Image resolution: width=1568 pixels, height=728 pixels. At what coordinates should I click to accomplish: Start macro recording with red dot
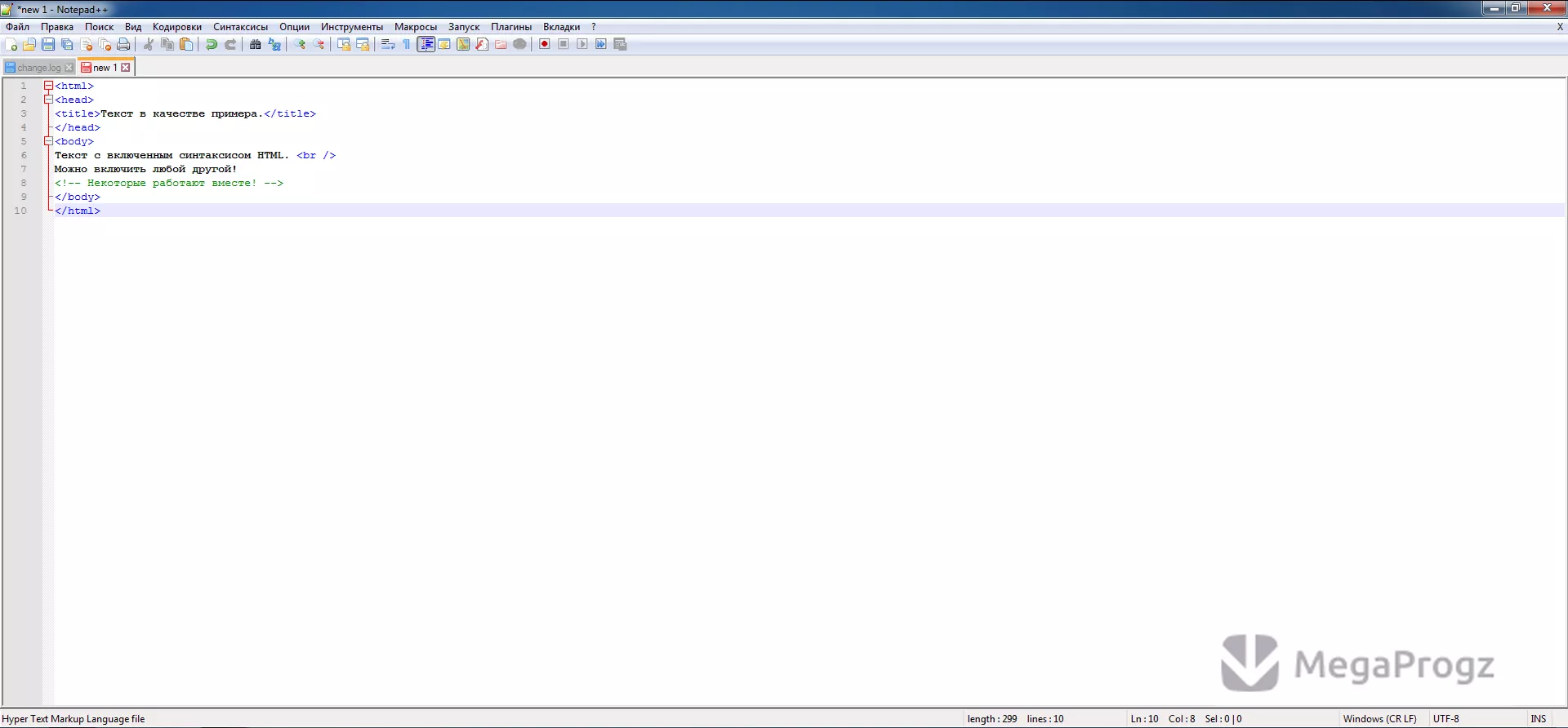[x=545, y=44]
